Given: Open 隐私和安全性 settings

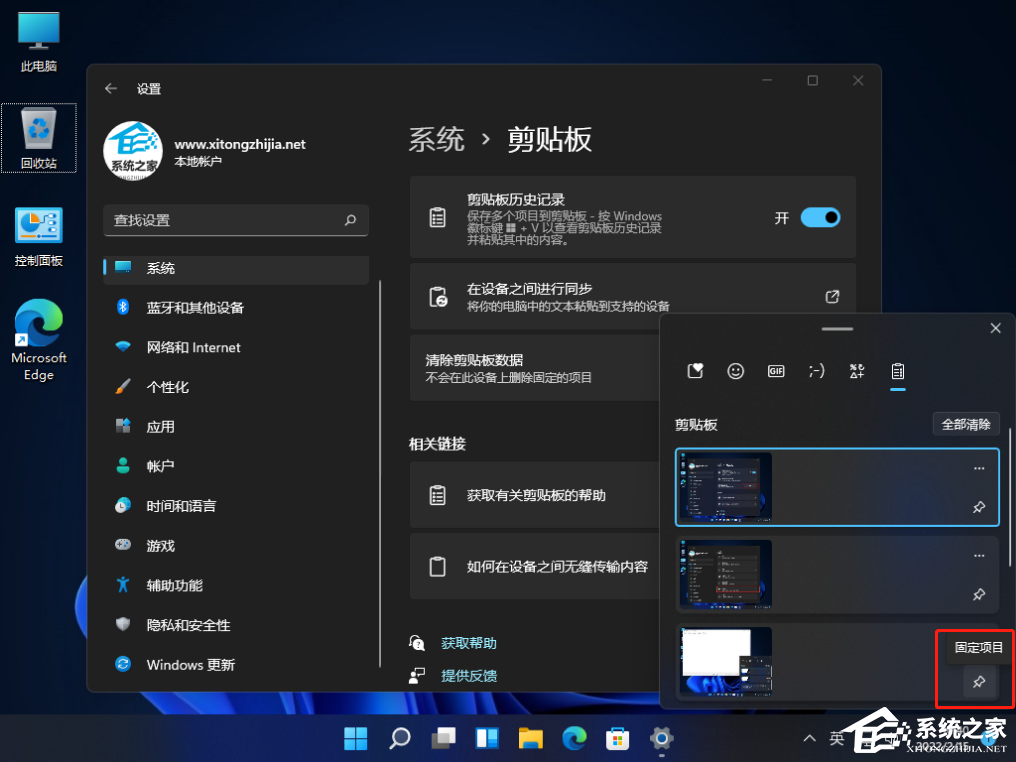Looking at the screenshot, I should tap(236, 625).
